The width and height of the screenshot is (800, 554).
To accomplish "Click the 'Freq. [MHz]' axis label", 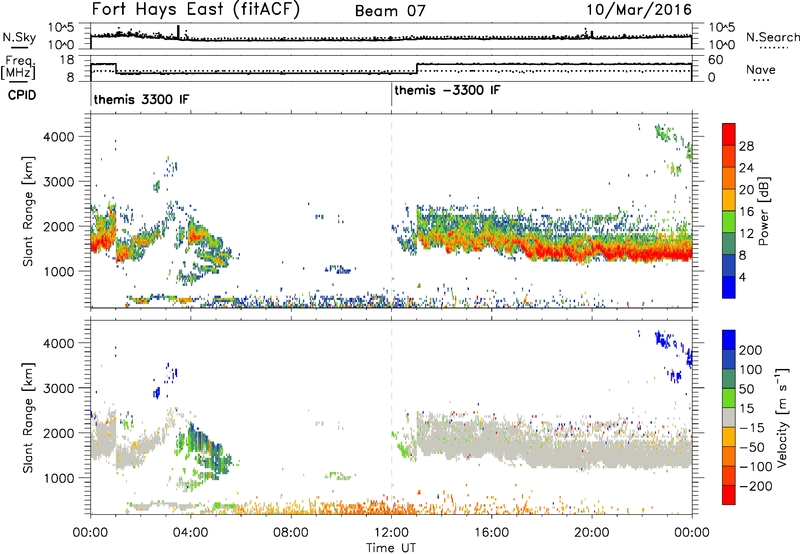I will coord(19,68).
